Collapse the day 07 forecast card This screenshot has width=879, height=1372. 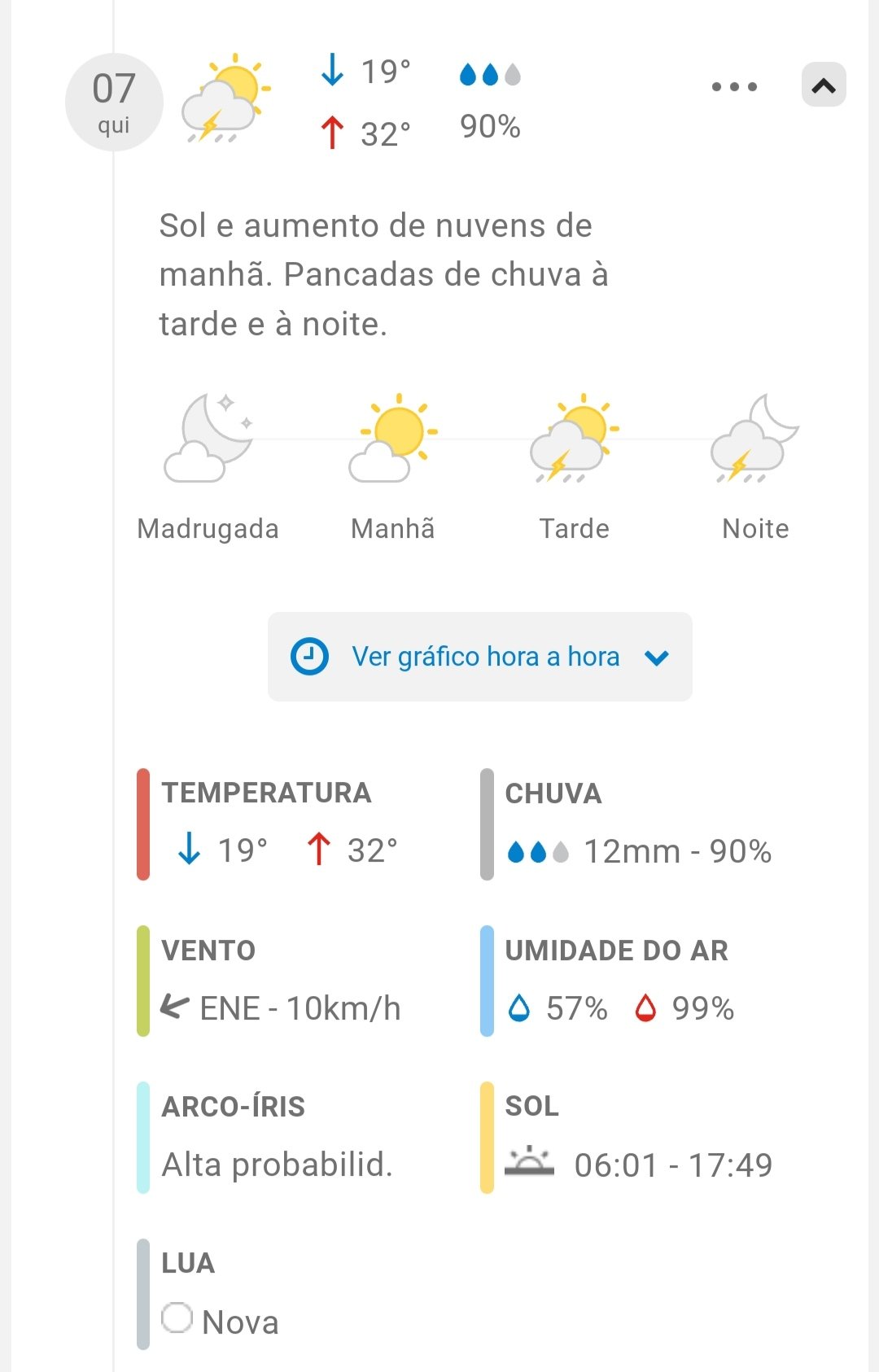(824, 85)
